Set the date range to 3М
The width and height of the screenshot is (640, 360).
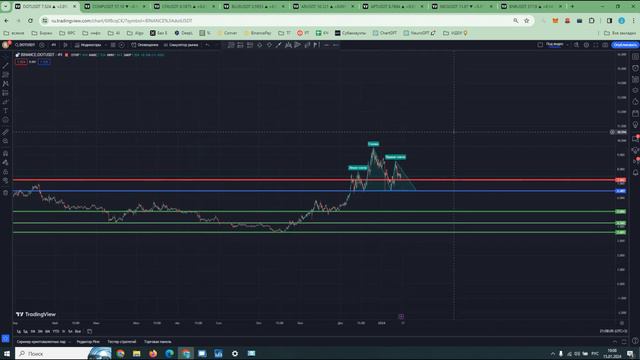coord(40,331)
